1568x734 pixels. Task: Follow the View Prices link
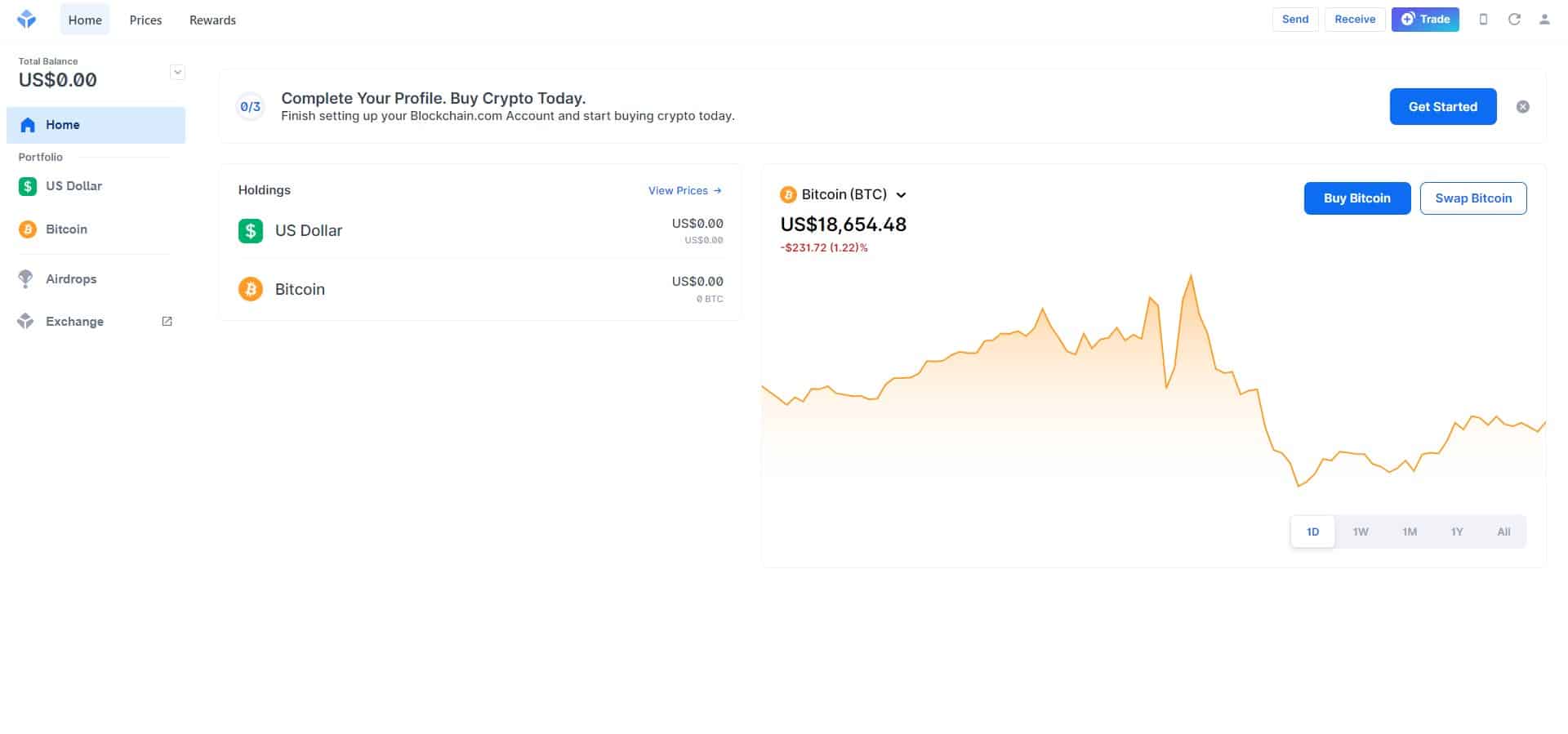684,190
